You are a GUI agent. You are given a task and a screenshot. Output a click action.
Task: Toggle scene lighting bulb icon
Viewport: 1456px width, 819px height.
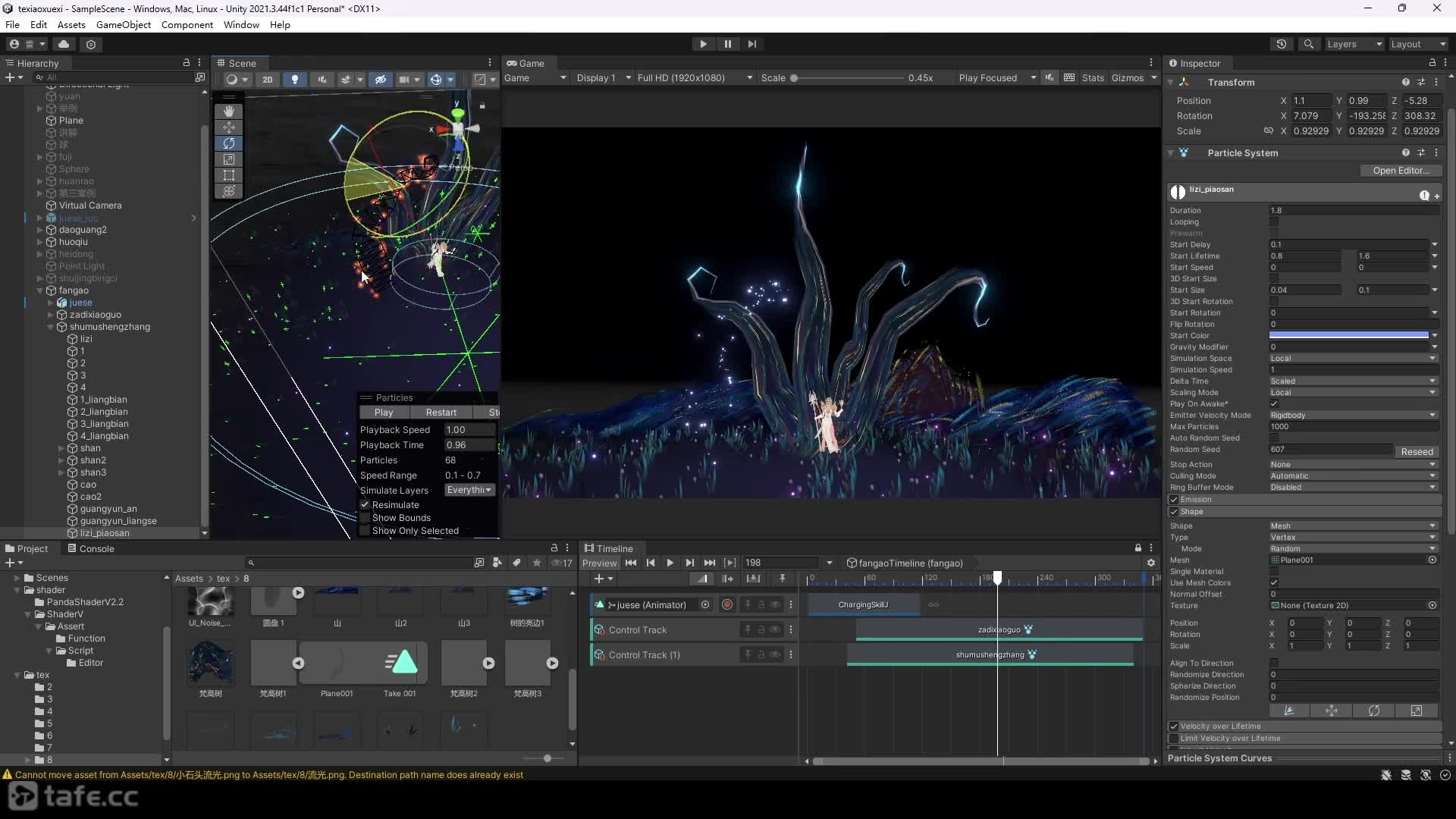pyautogui.click(x=295, y=79)
